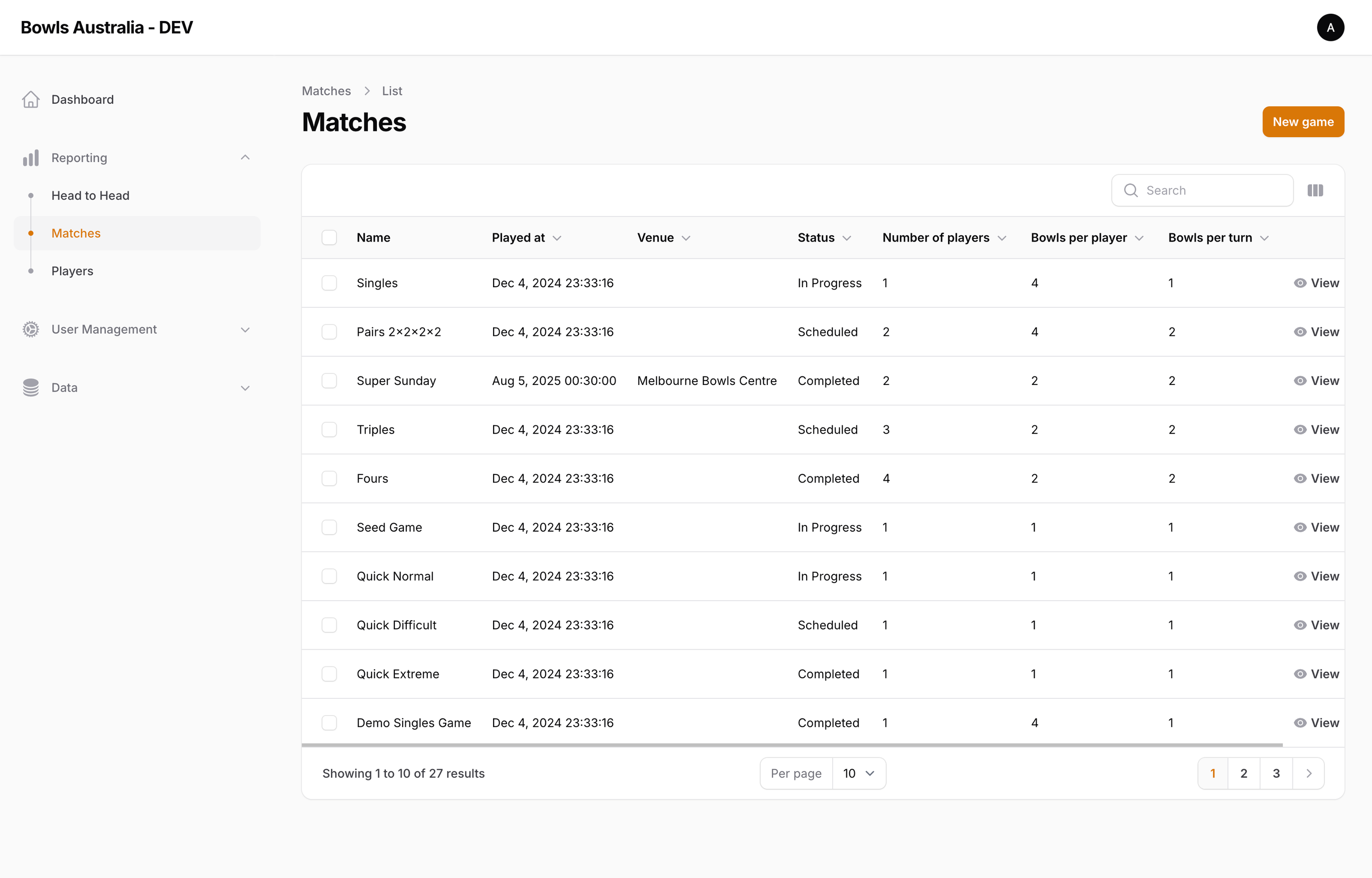Open the user avatar in the top right
This screenshot has width=1372, height=878.
1331,27
